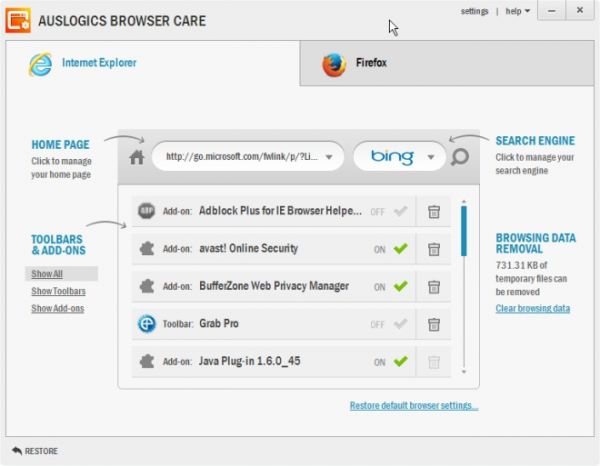Click the Java Plug-in 1.6.0_45 name
The image size is (600, 466).
[x=249, y=361]
